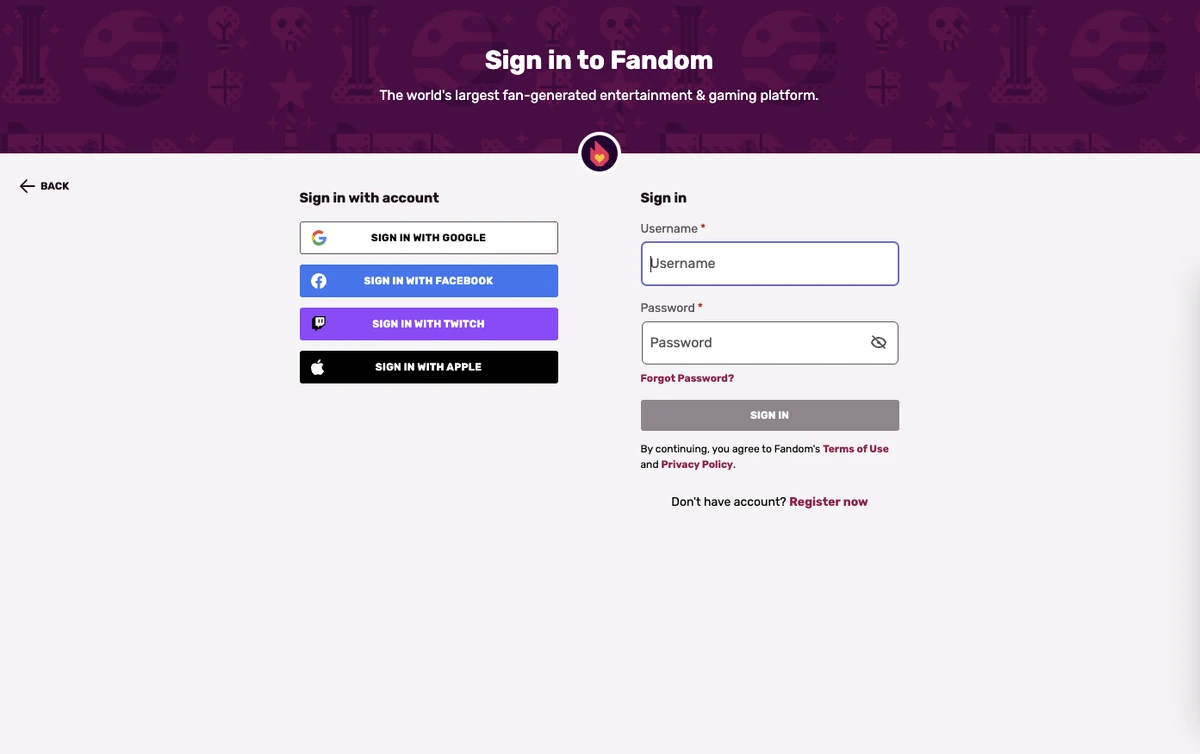Open the Terms of Use link
This screenshot has height=754, width=1200.
[855, 449]
